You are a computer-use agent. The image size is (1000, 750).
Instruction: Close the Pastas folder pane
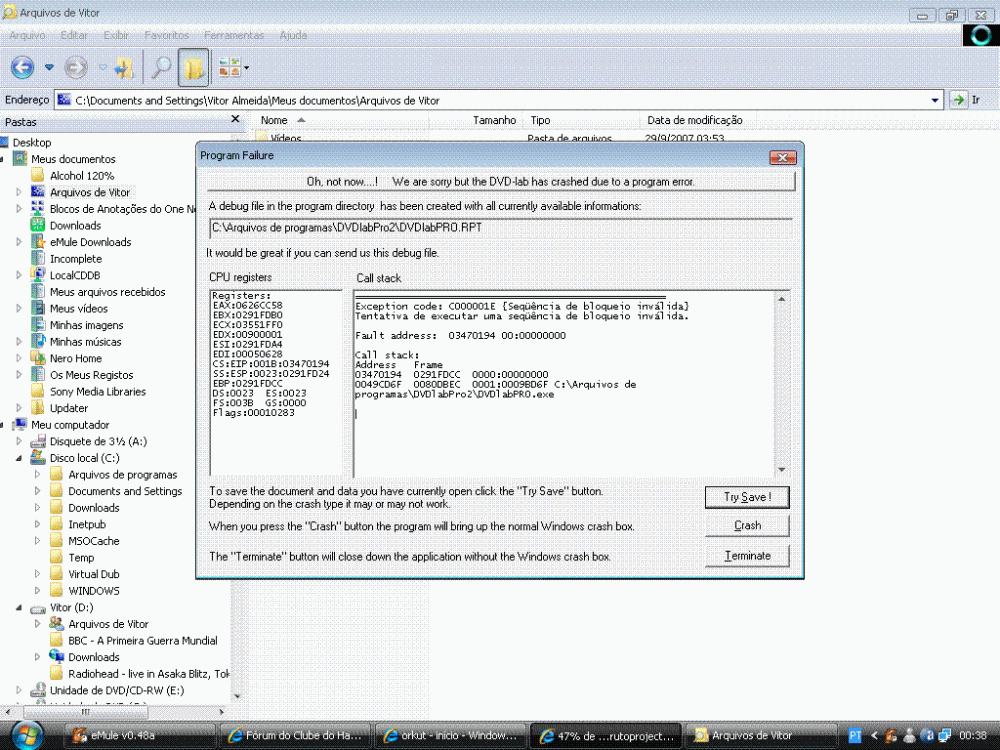pyautogui.click(x=236, y=119)
